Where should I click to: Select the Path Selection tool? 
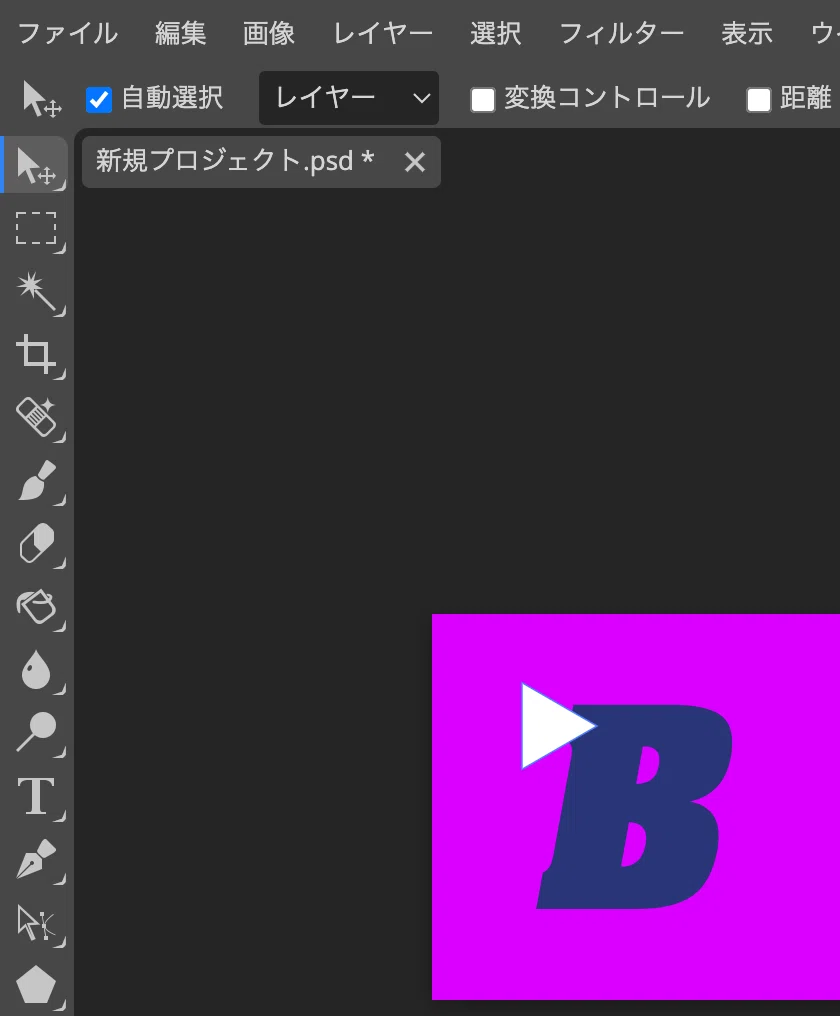(x=36, y=922)
